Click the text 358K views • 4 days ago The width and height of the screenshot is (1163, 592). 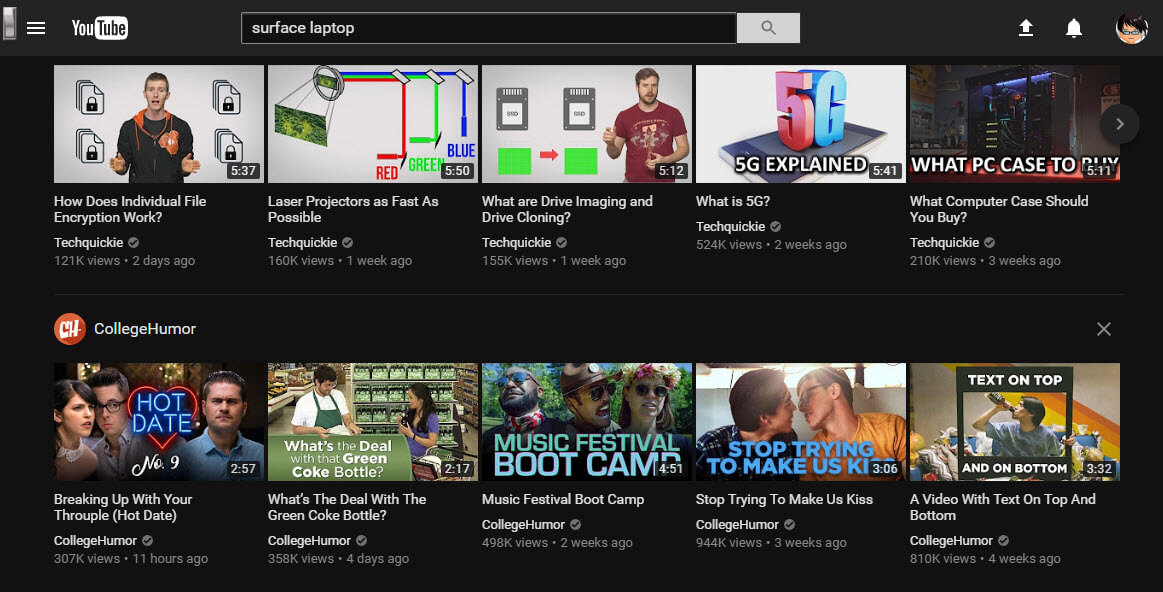coord(338,559)
